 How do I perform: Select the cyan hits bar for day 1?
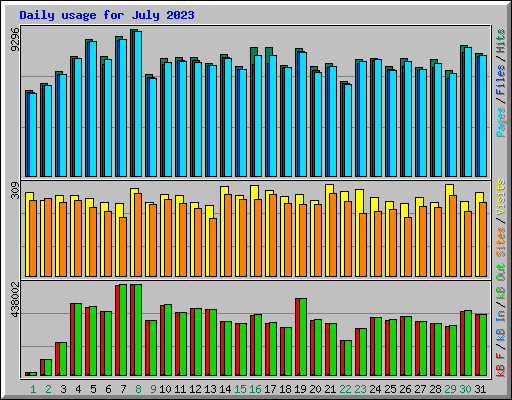pos(33,135)
